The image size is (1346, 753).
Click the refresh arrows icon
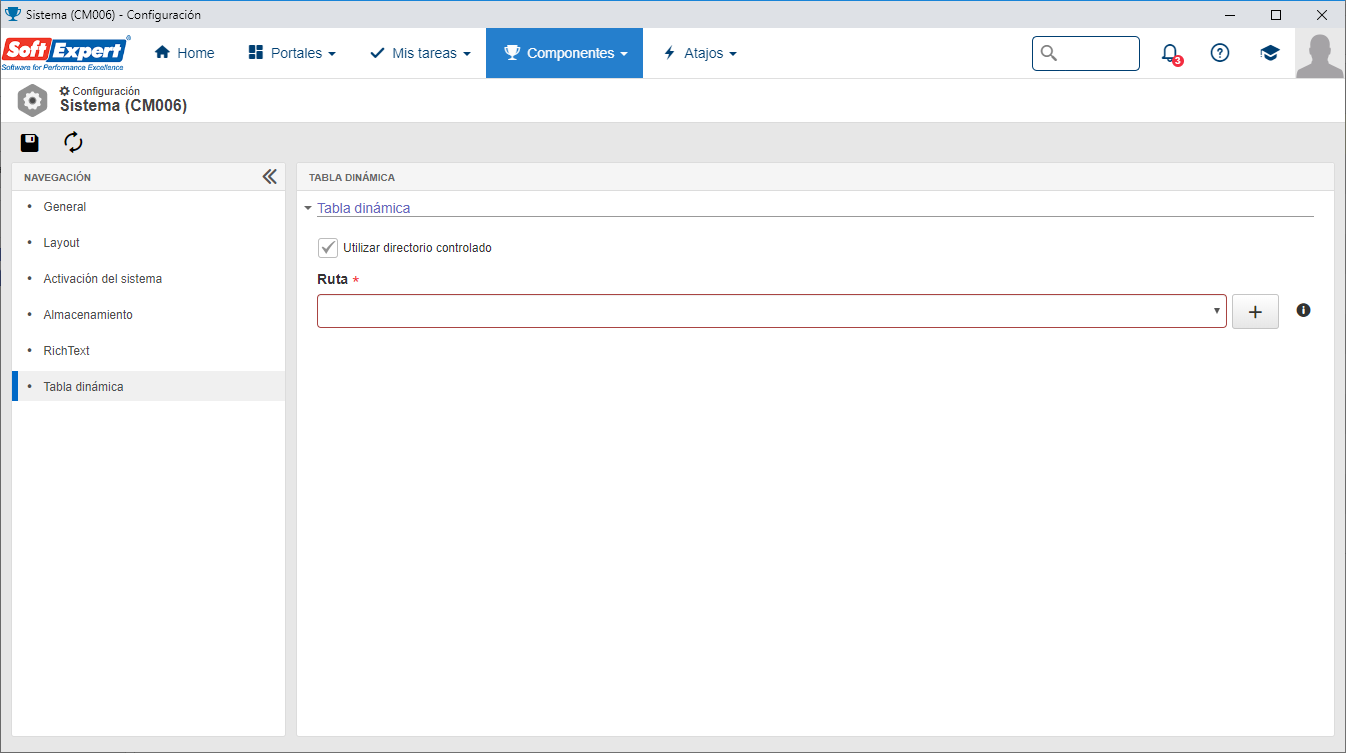pyautogui.click(x=73, y=143)
